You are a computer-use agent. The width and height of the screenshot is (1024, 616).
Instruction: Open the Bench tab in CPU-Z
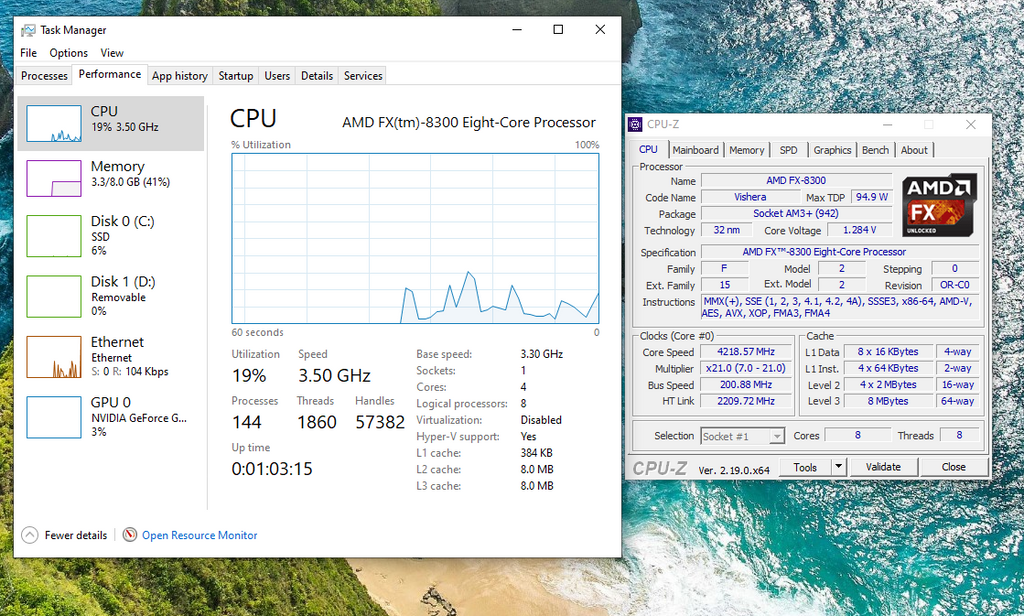click(875, 150)
